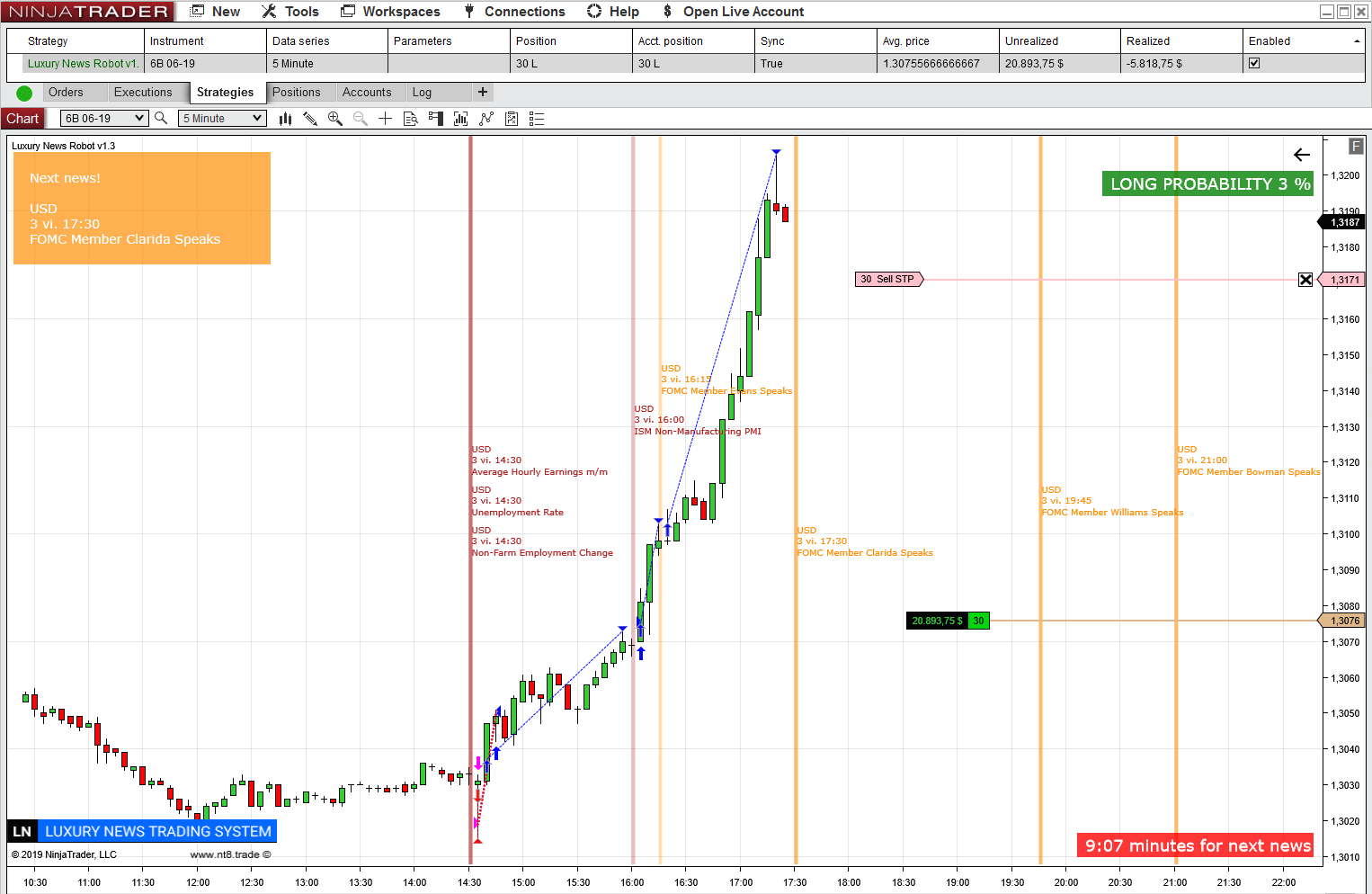Click the 1,3076 entry price marker on axis

pos(1343,621)
